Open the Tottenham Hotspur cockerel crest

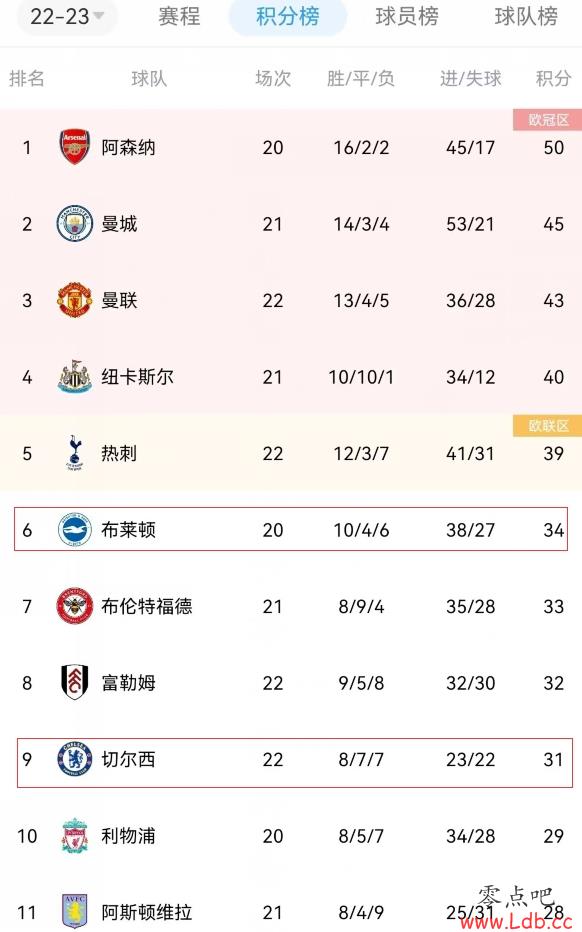coord(74,453)
